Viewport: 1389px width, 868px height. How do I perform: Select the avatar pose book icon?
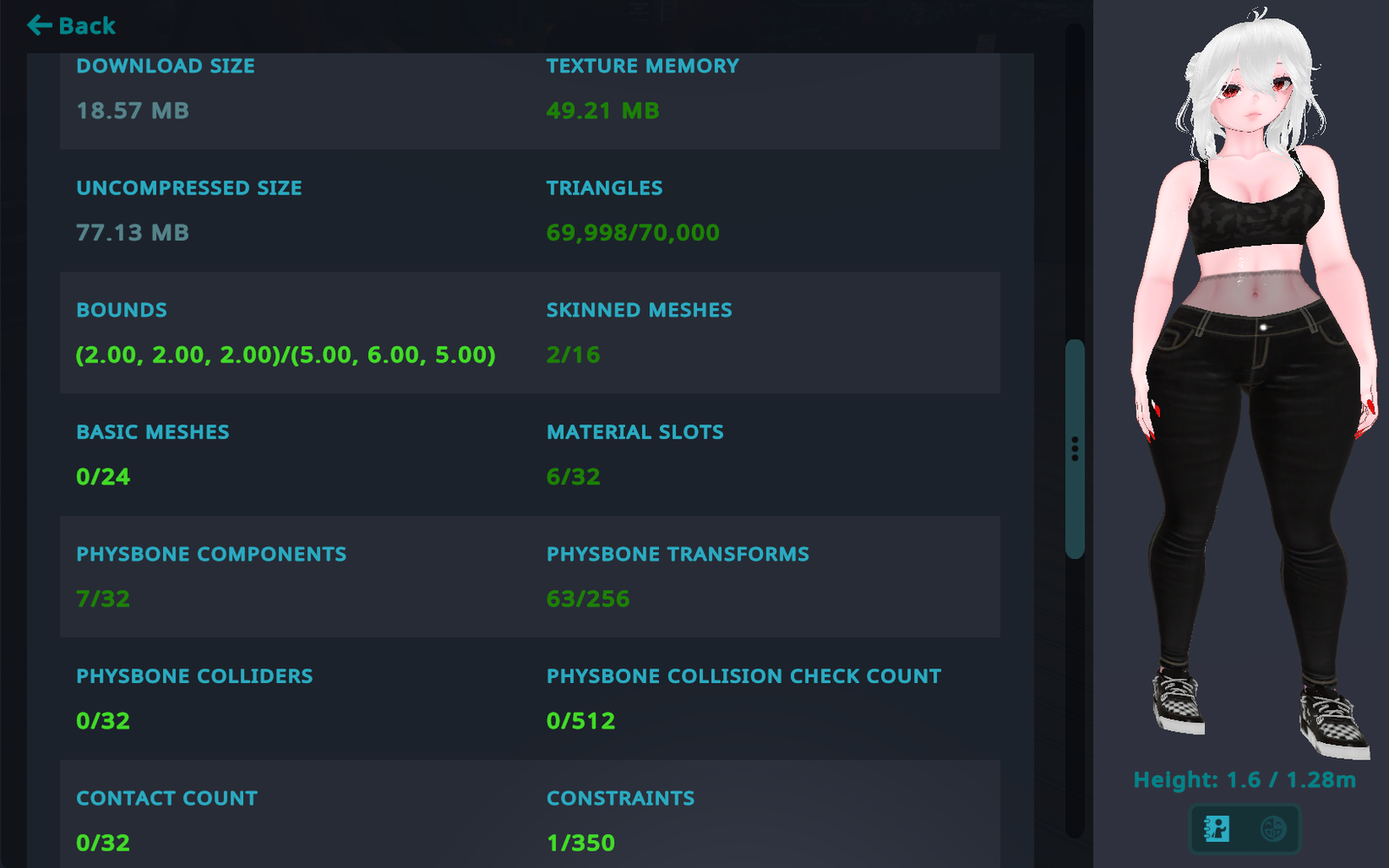(x=1217, y=829)
